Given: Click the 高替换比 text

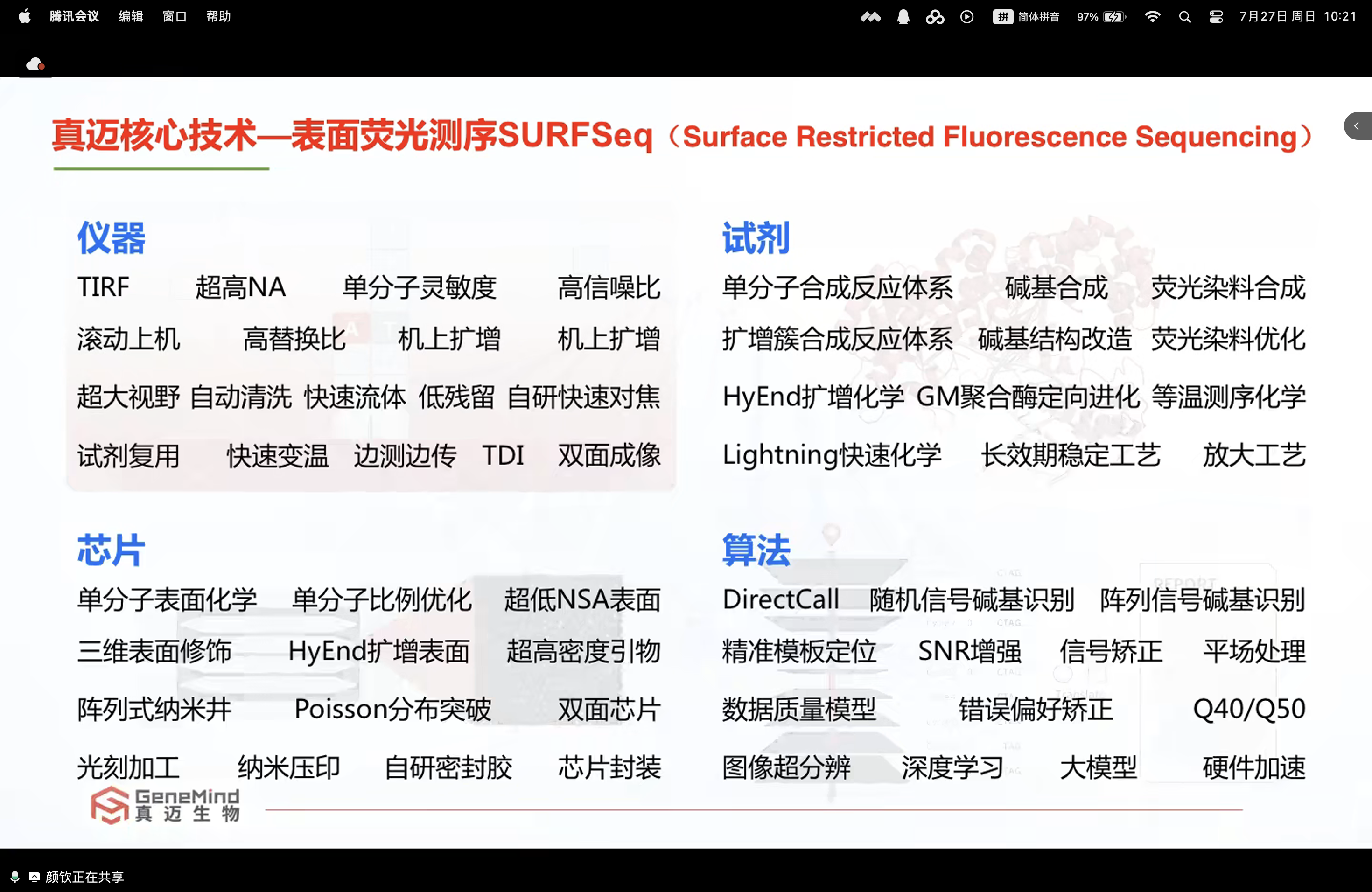Looking at the screenshot, I should pyautogui.click(x=294, y=339).
